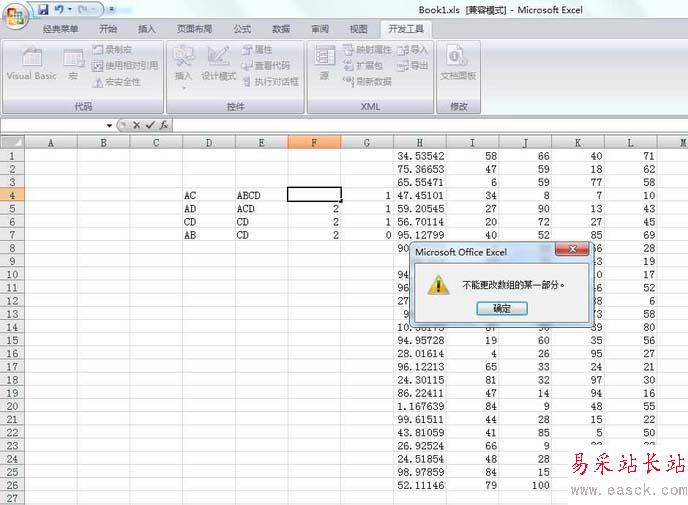Screen dimensions: 688x505
Task: Select the row 4 header
Action: [12, 195]
